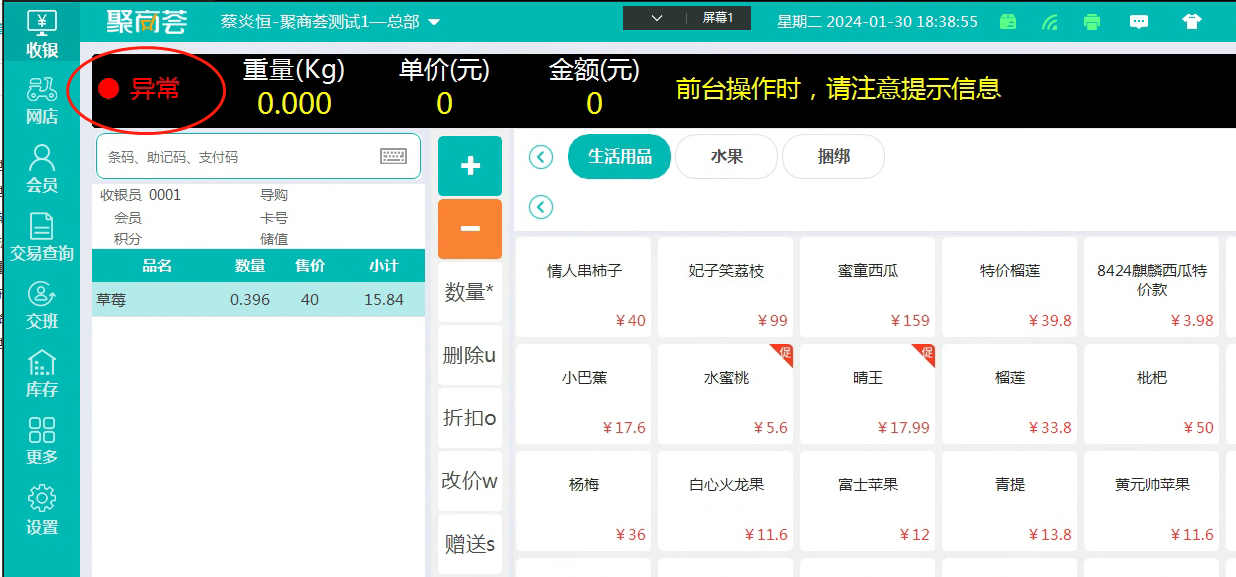Viewport: 1236px width, 577px height.
Task: Click the 储值 stored value field
Action: 274,239
